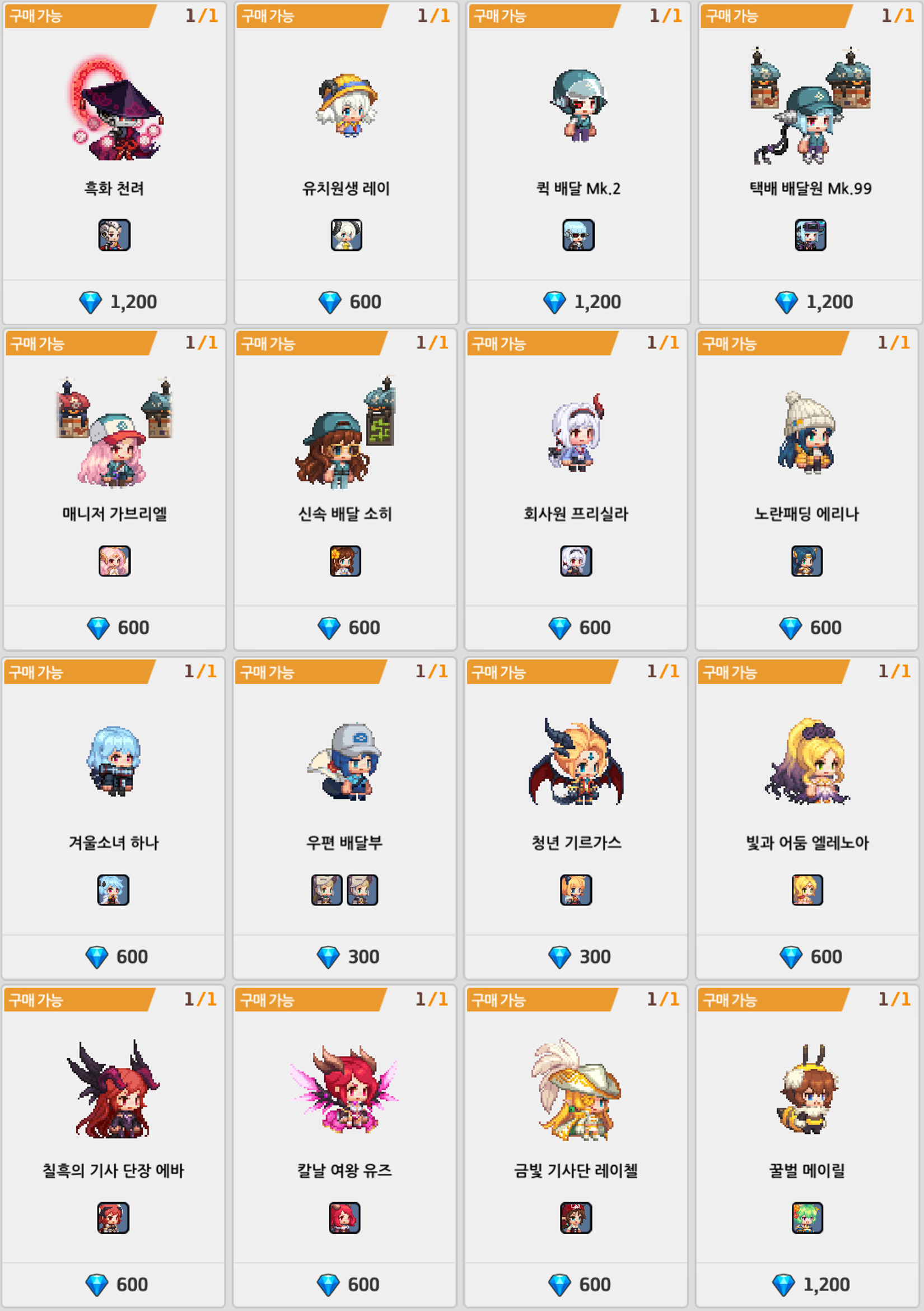Image resolution: width=924 pixels, height=1311 pixels.
Task: Click the character portrait under 퀵 배달 Mk.2
Action: [x=578, y=235]
